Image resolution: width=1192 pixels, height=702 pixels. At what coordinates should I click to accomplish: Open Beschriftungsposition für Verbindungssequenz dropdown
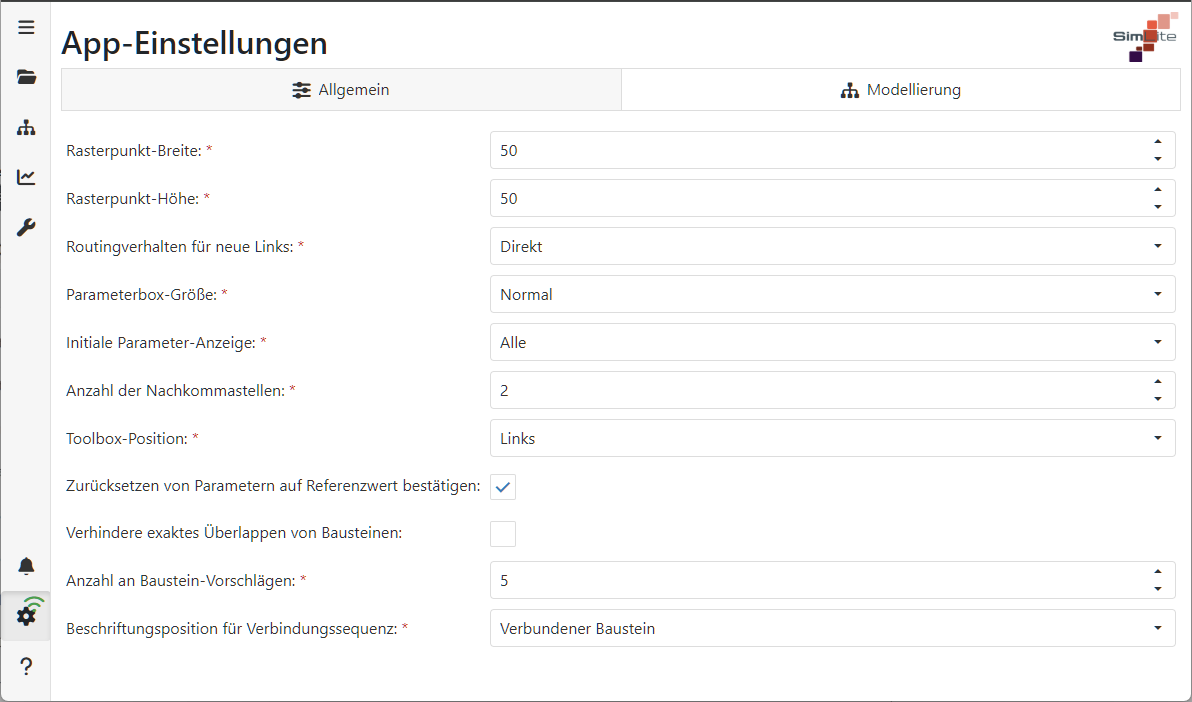pyautogui.click(x=832, y=628)
